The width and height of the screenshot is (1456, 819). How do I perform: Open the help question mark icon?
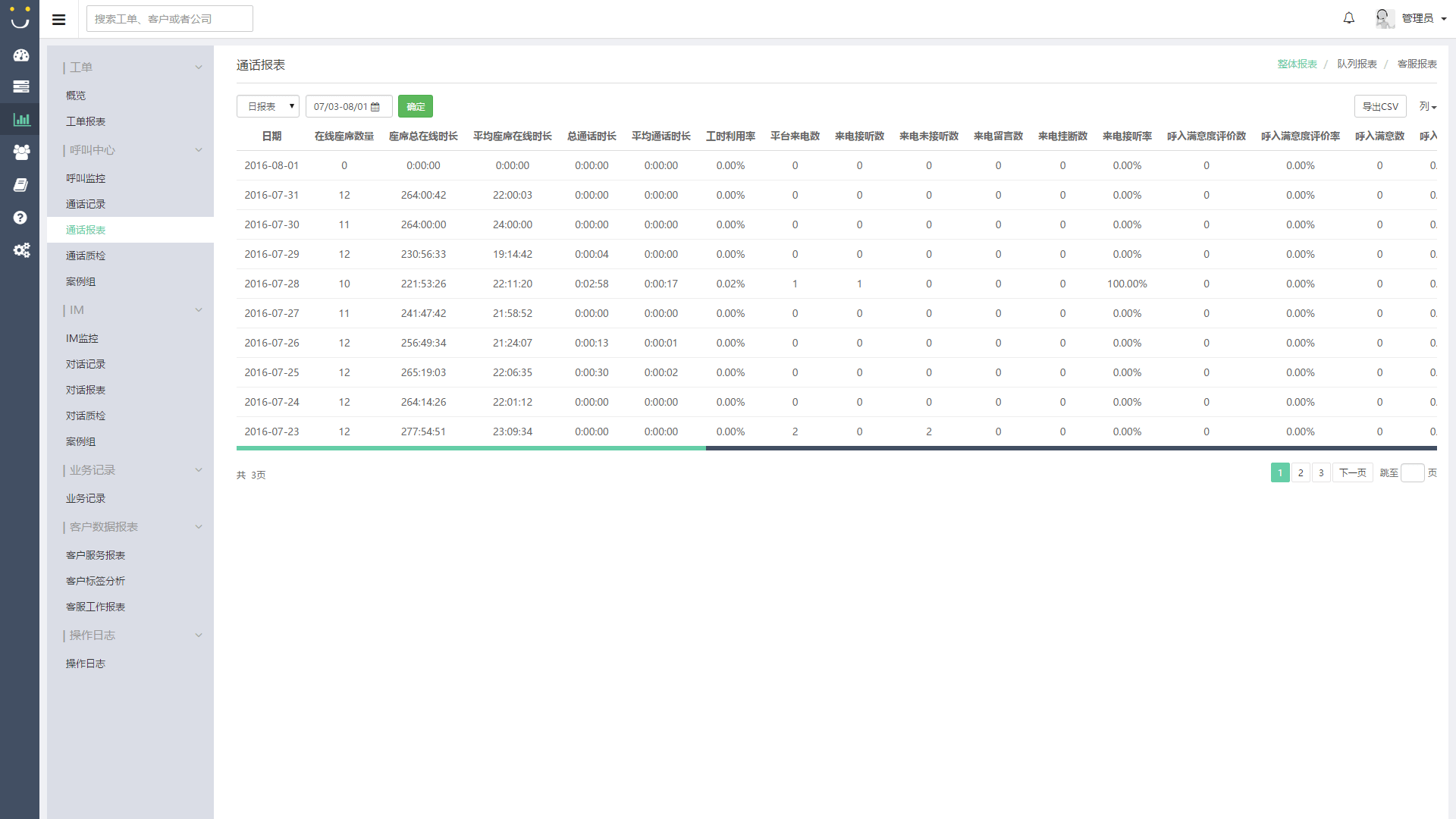[x=20, y=218]
